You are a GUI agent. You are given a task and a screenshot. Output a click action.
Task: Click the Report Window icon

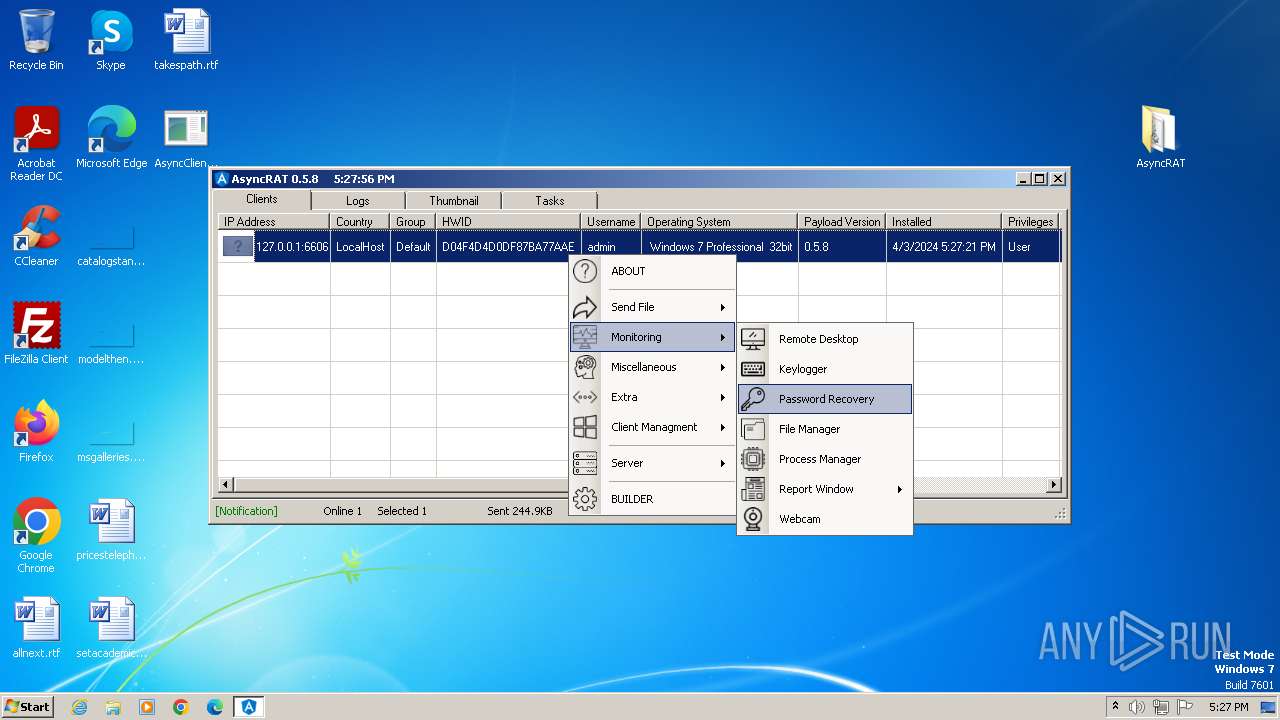[x=753, y=489]
